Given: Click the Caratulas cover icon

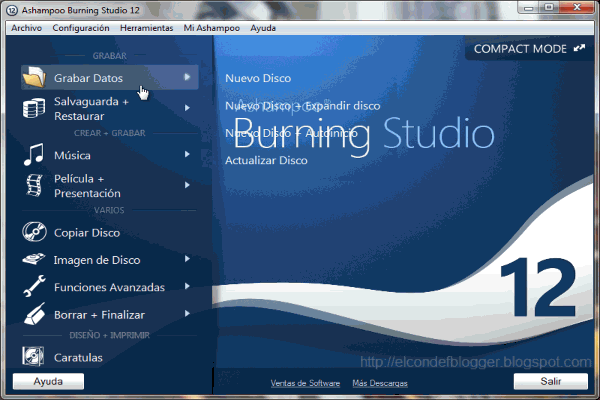Looking at the screenshot, I should point(35,355).
